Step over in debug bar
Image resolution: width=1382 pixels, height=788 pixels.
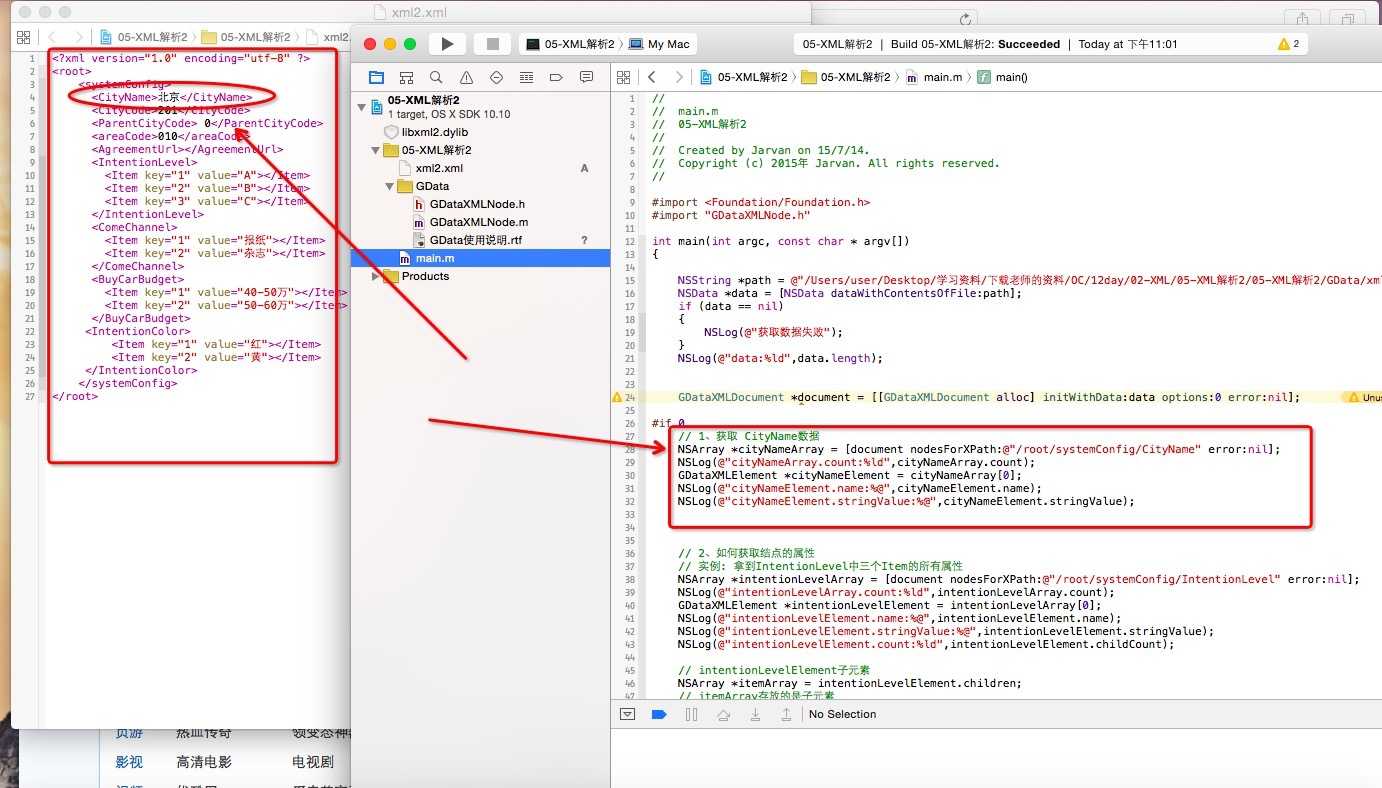pos(724,714)
